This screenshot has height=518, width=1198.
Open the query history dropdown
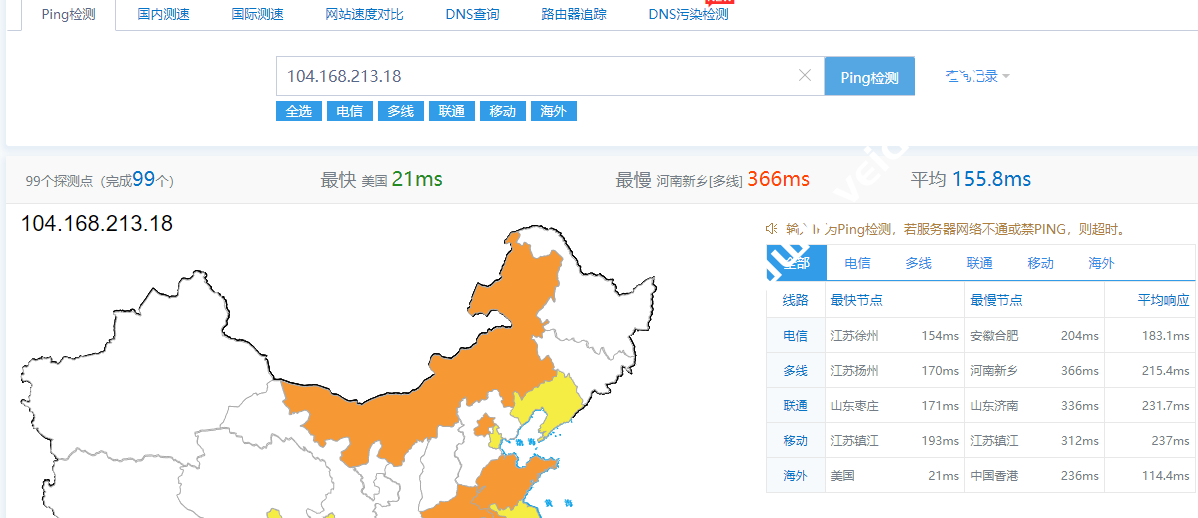pyautogui.click(x=977, y=76)
